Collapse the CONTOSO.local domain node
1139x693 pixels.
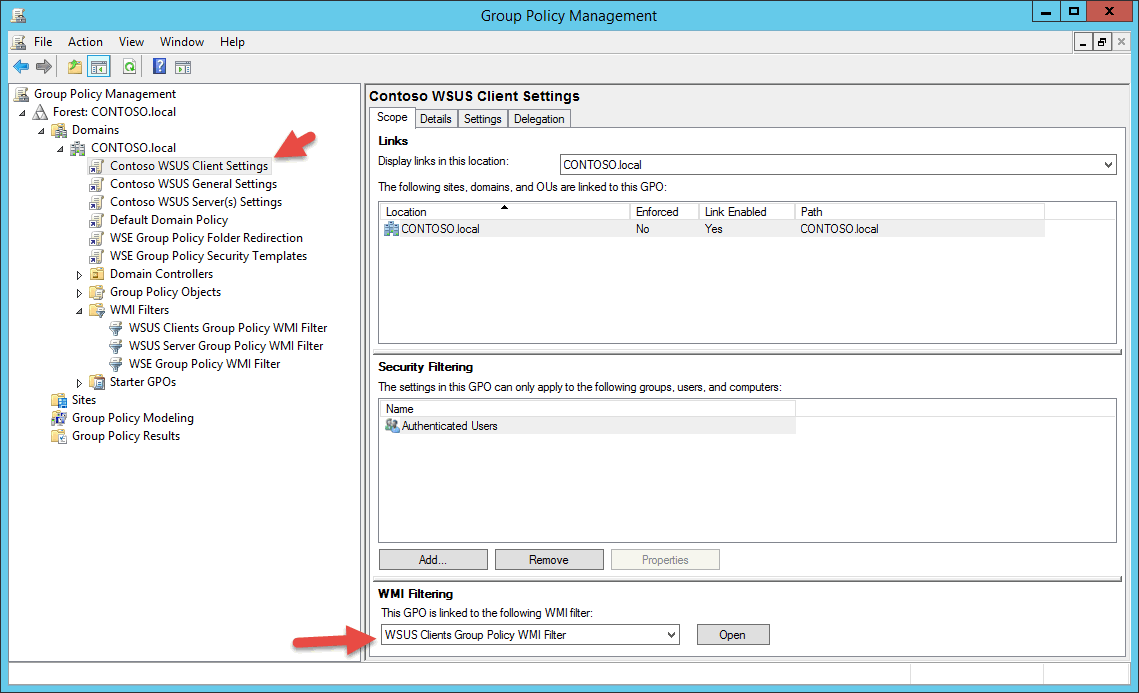(60, 149)
